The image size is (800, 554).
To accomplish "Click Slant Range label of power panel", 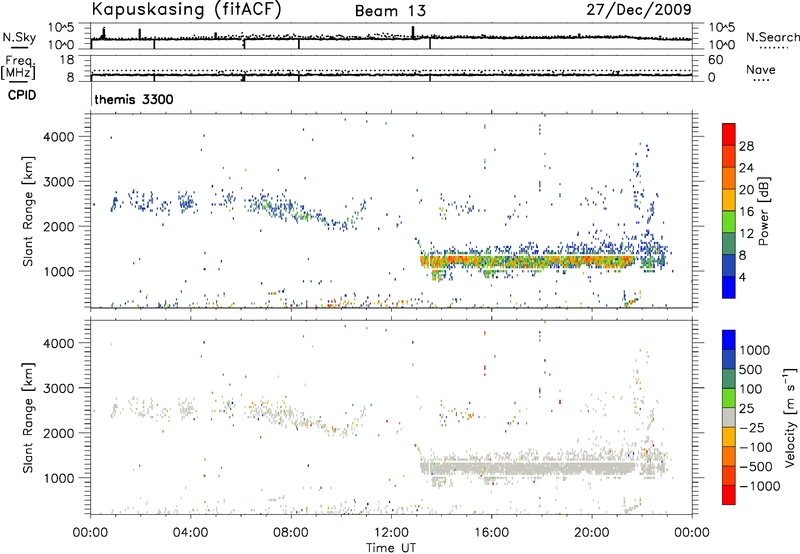I will 28,211.
